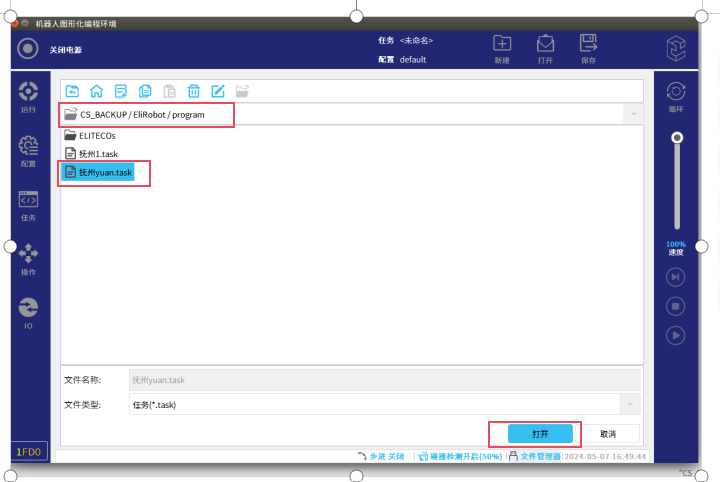The width and height of the screenshot is (720, 482).
Task: Go to home directory in file toolbar
Action: pyautogui.click(x=96, y=90)
